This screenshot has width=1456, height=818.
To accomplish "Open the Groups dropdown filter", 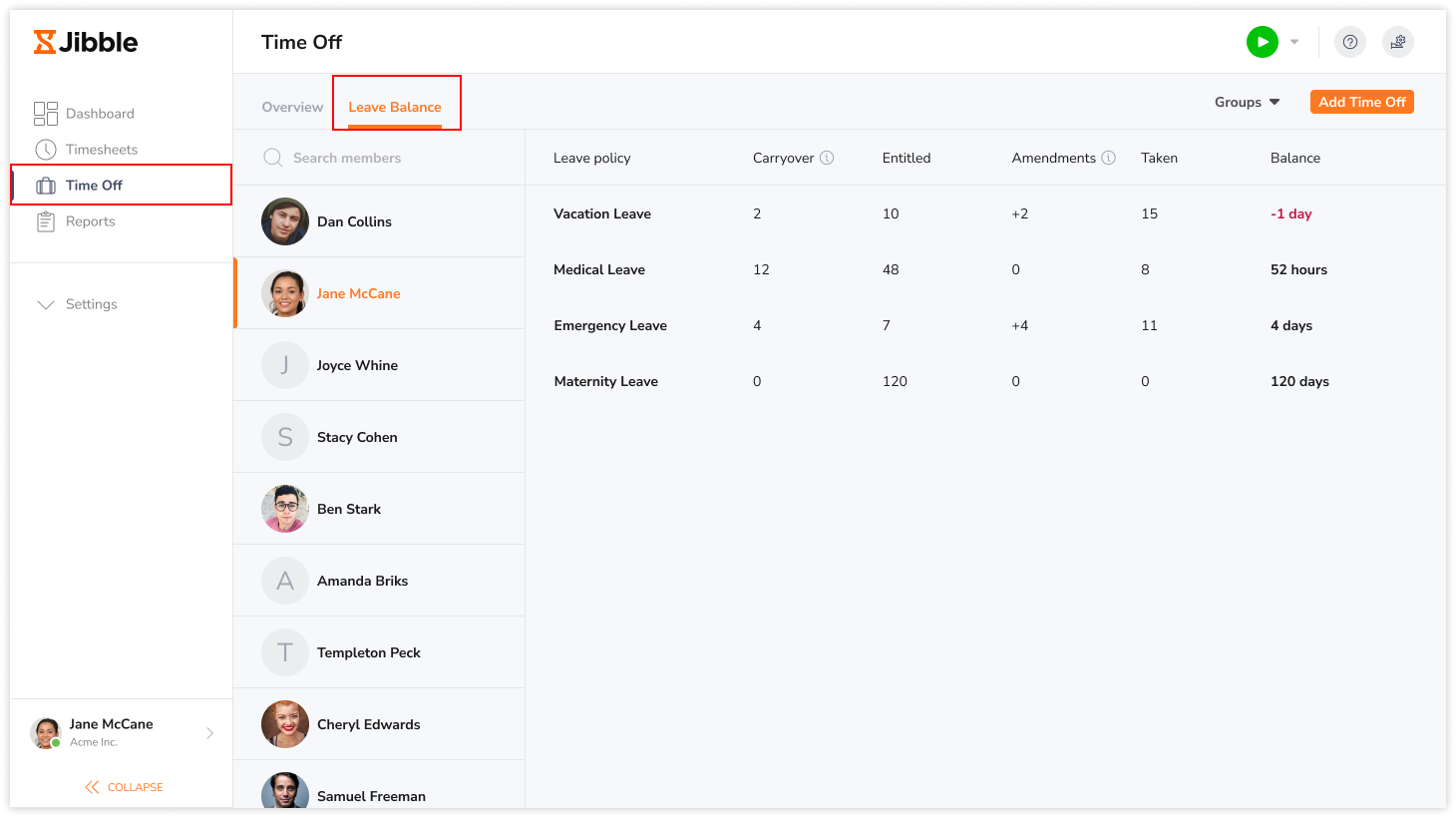I will [1246, 101].
